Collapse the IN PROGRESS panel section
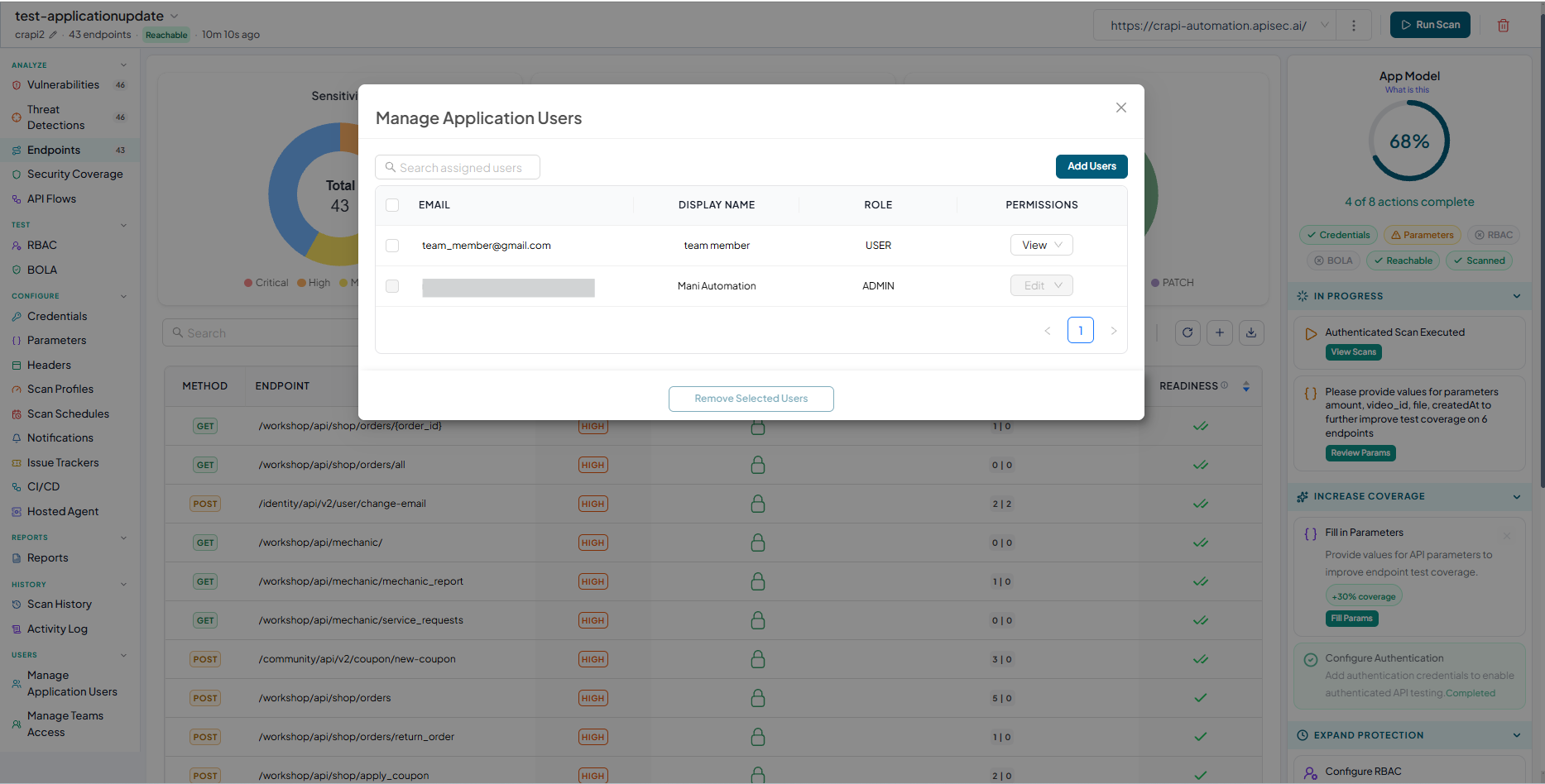 click(x=1517, y=296)
